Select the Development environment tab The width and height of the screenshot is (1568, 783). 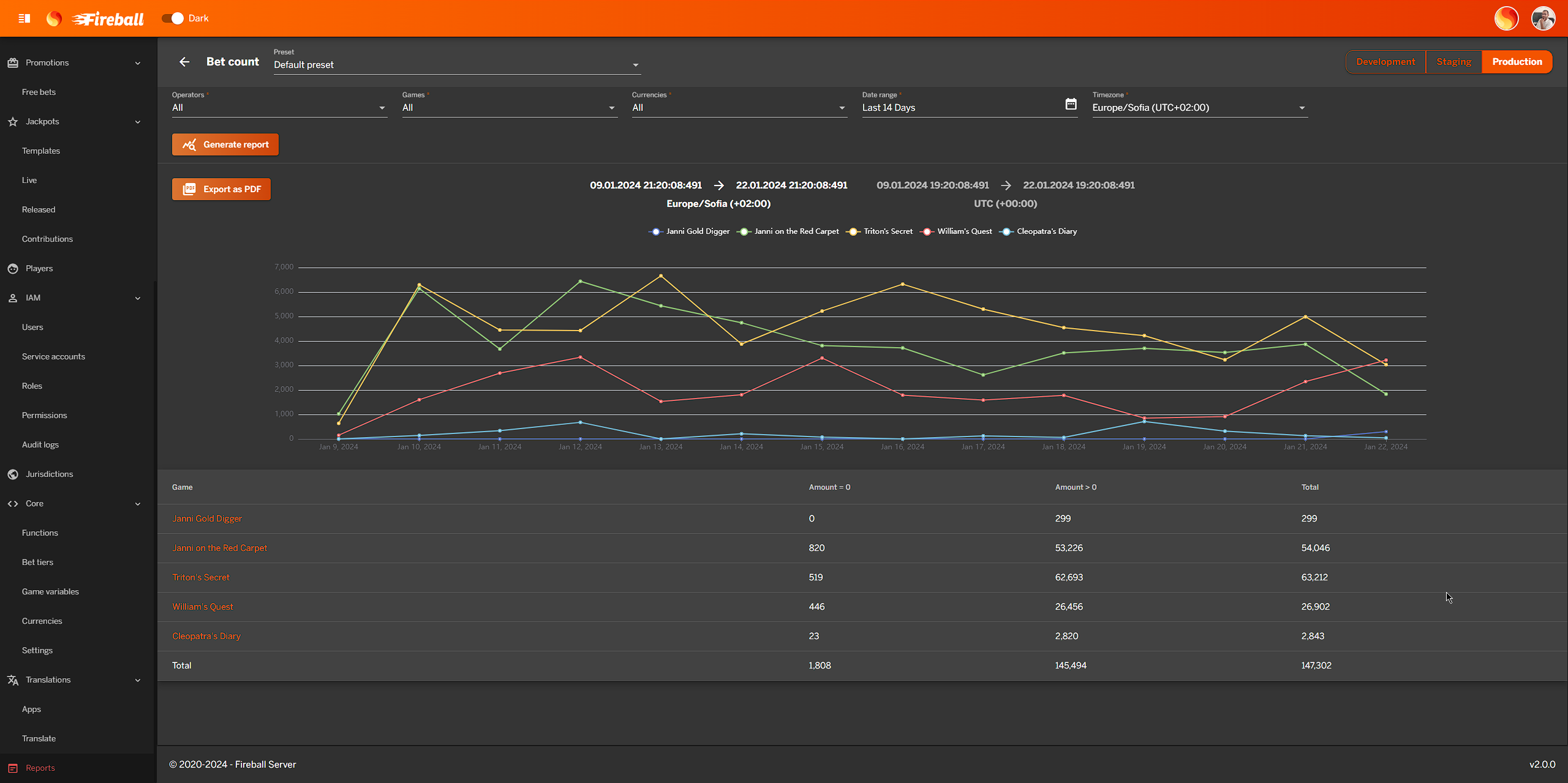tap(1385, 62)
